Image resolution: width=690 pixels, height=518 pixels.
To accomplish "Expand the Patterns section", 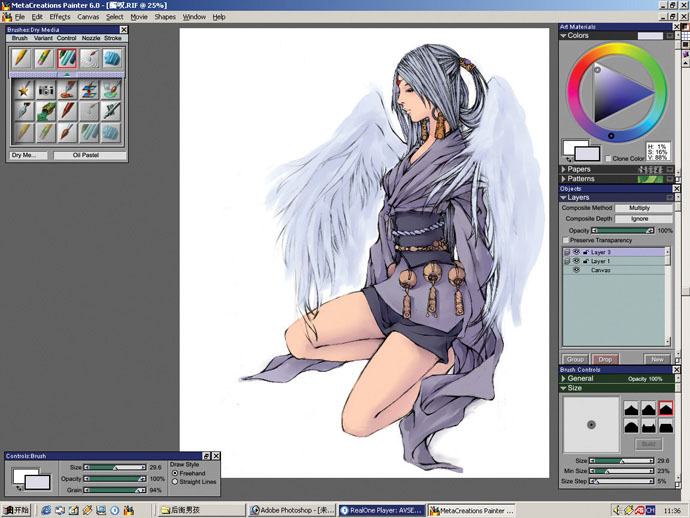I will click(563, 179).
